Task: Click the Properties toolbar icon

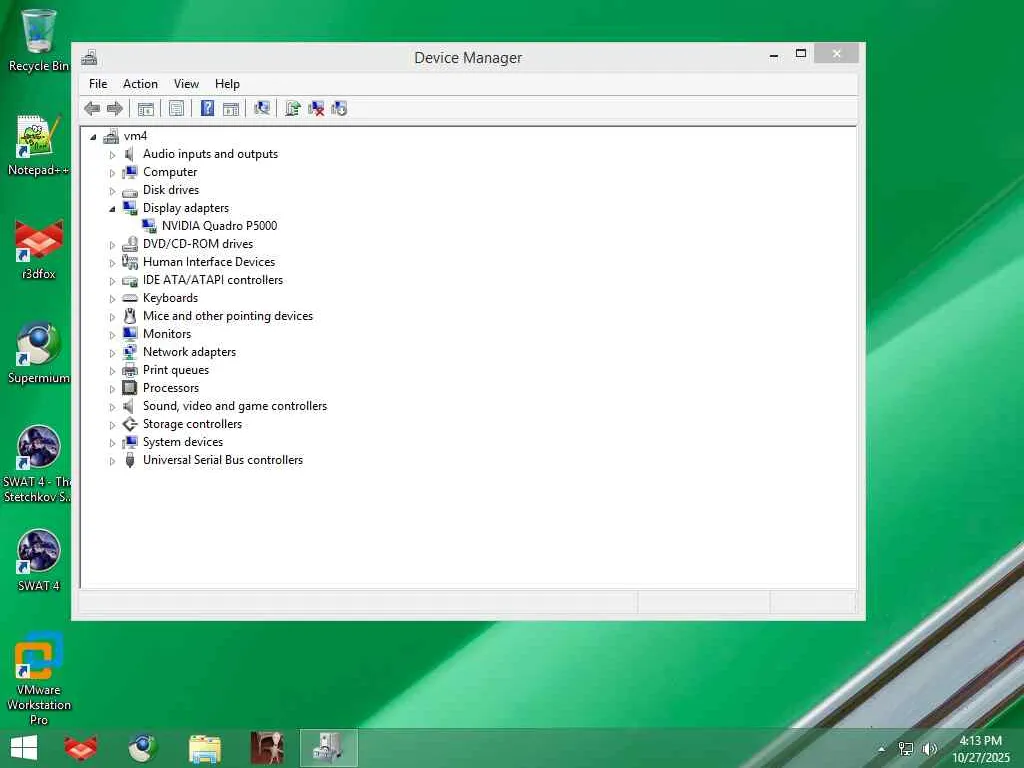Action: tap(176, 108)
